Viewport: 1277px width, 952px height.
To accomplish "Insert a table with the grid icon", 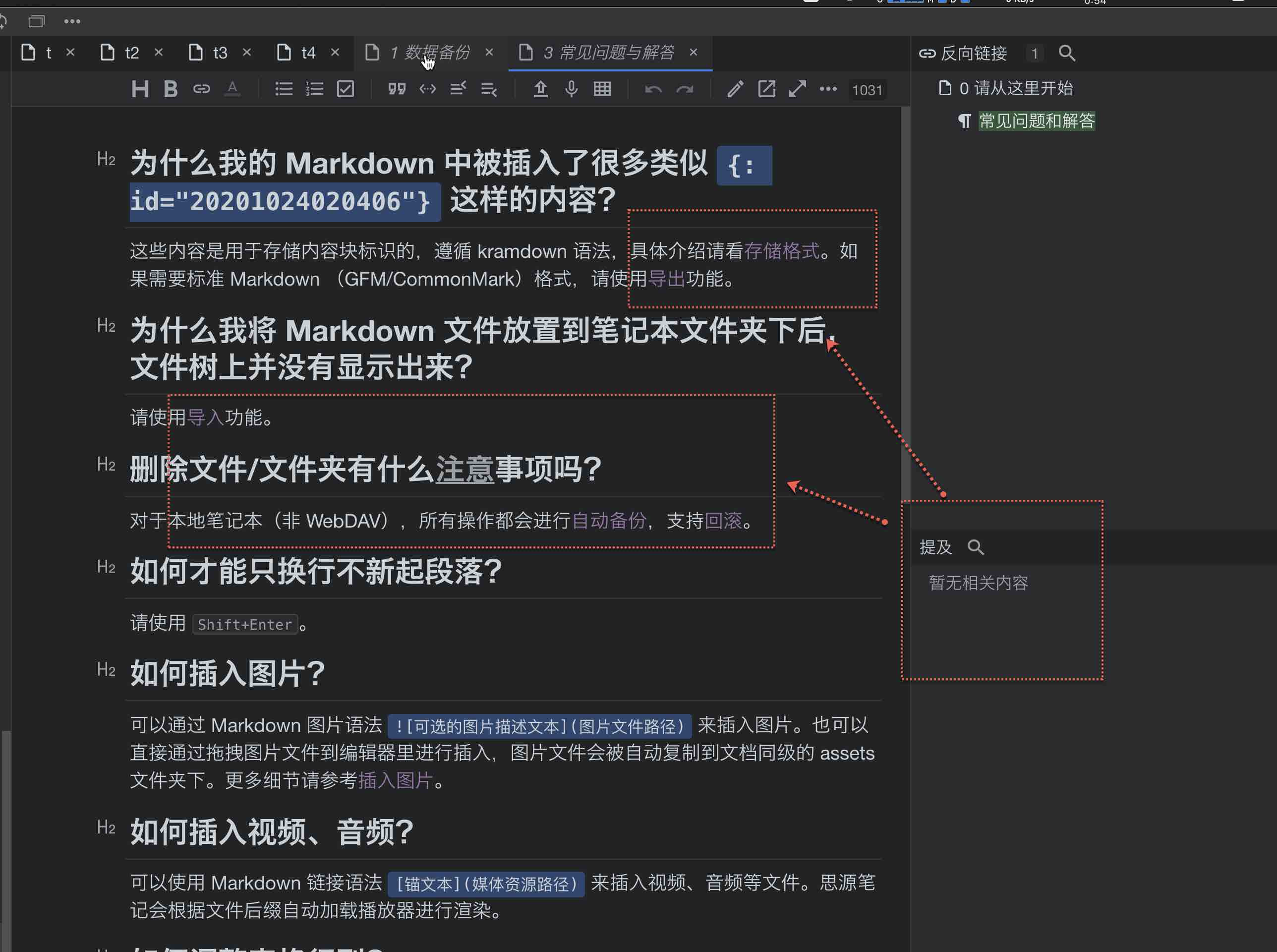I will click(602, 89).
